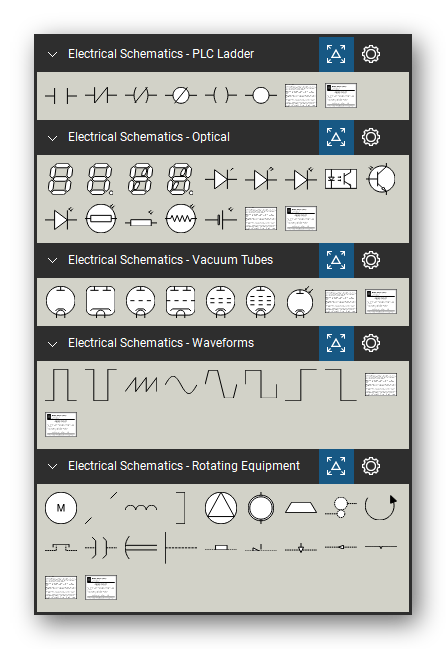Viewport: 446px width, 649px height.
Task: Choose the winding coil symbol in Rotating Equipment
Action: [x=141, y=507]
